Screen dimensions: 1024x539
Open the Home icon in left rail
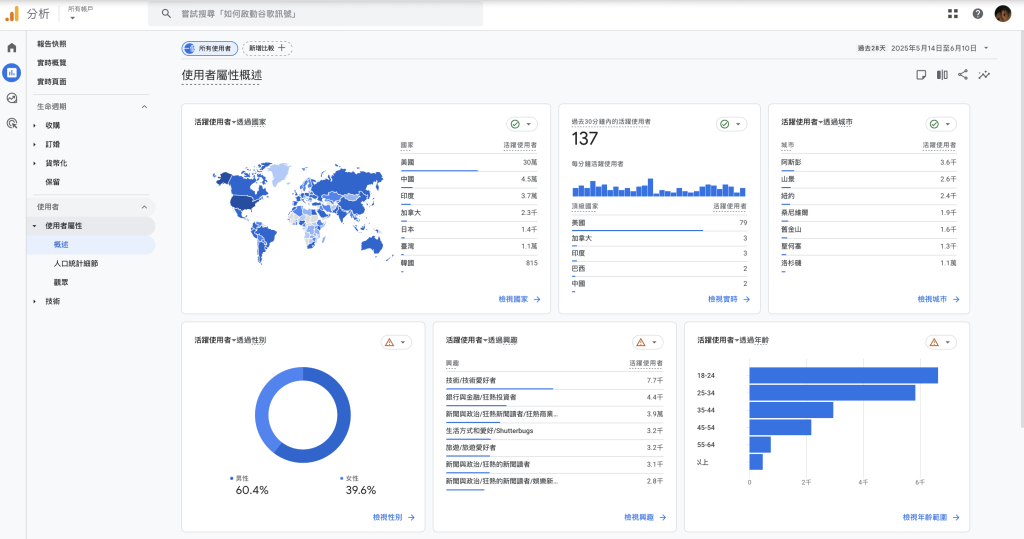click(x=12, y=47)
